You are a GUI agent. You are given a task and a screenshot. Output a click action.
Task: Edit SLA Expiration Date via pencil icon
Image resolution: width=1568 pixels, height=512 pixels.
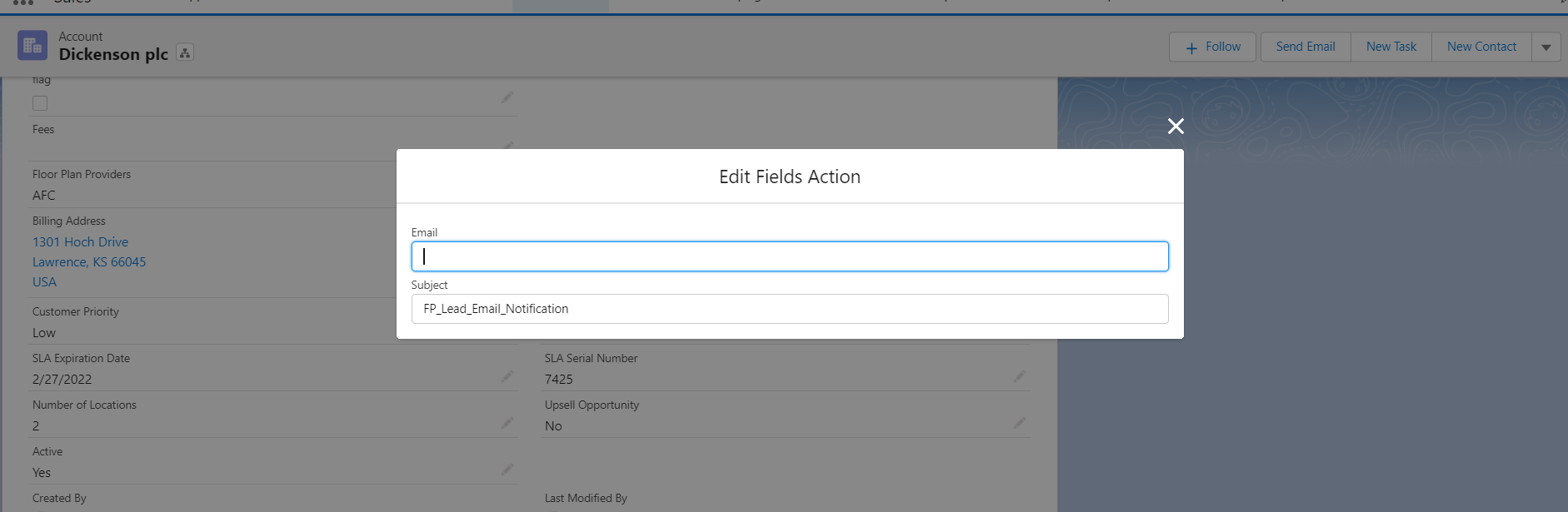click(x=507, y=377)
